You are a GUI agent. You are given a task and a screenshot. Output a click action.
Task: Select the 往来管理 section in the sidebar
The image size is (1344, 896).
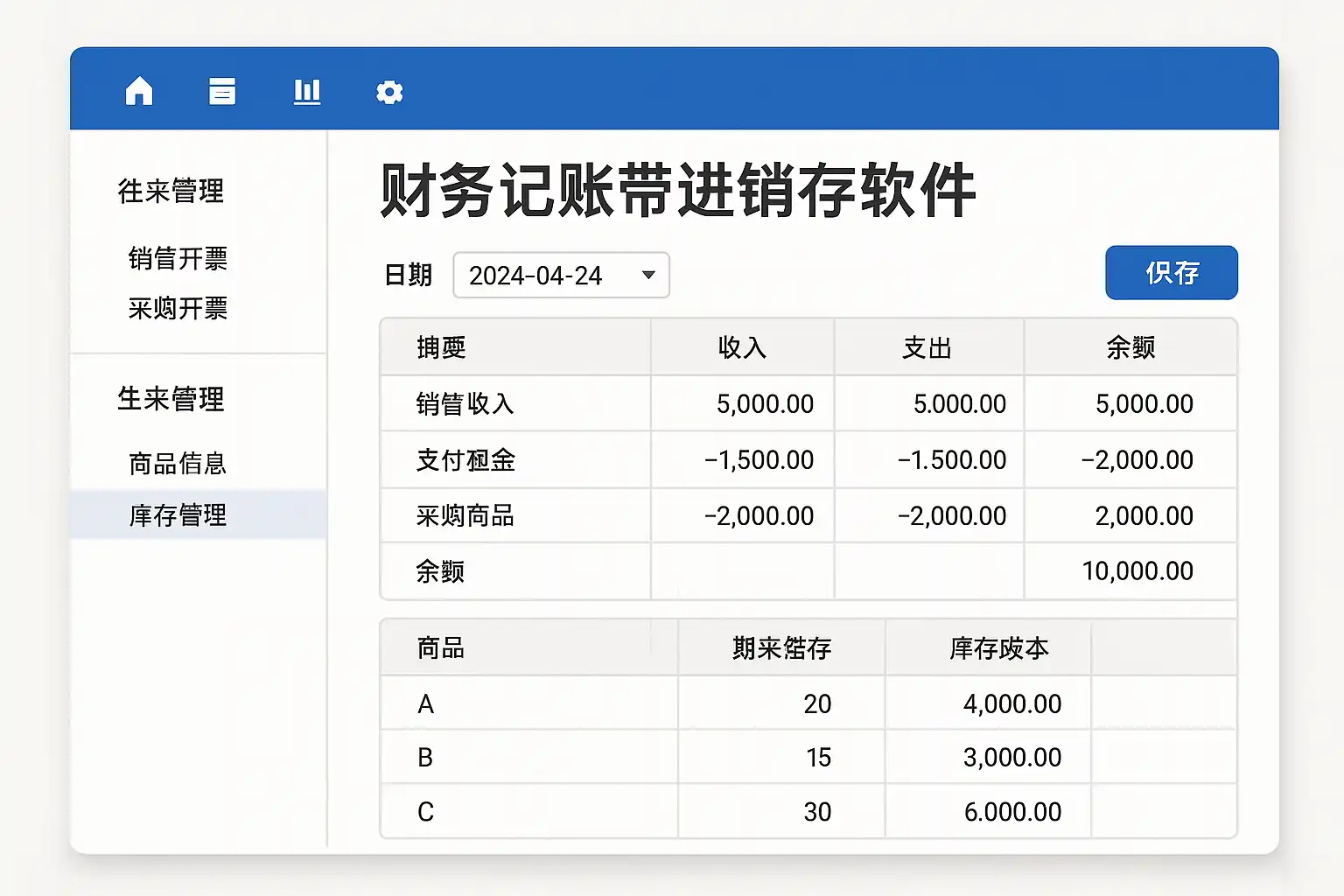[x=171, y=191]
